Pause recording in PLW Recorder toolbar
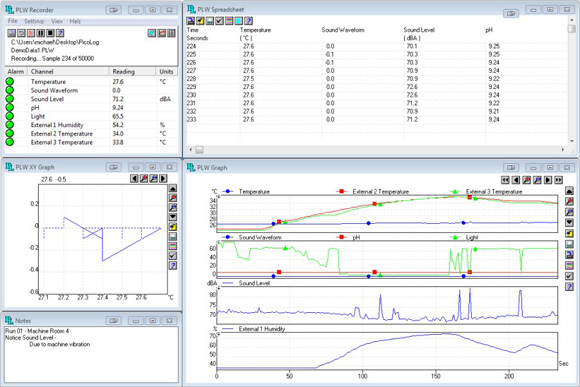The height and width of the screenshot is (387, 580). (x=41, y=33)
